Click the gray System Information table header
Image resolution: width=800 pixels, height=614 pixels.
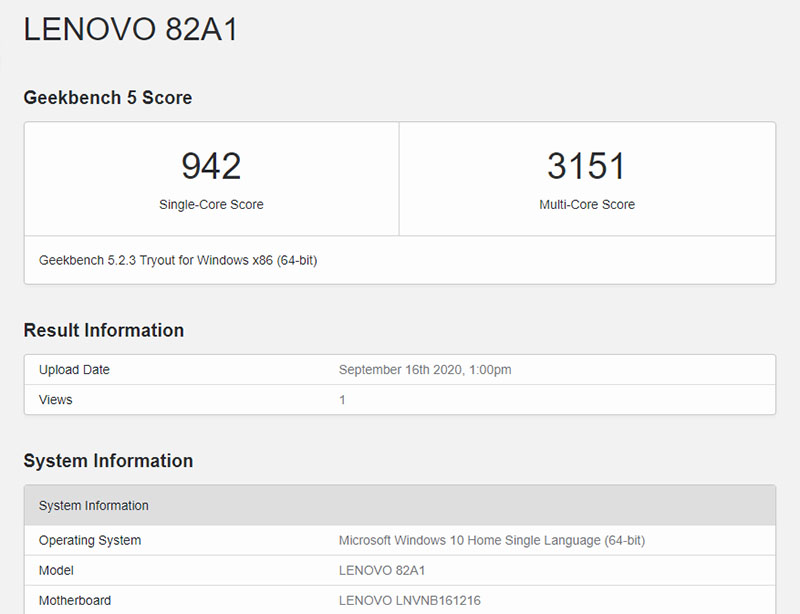pyautogui.click(x=400, y=505)
